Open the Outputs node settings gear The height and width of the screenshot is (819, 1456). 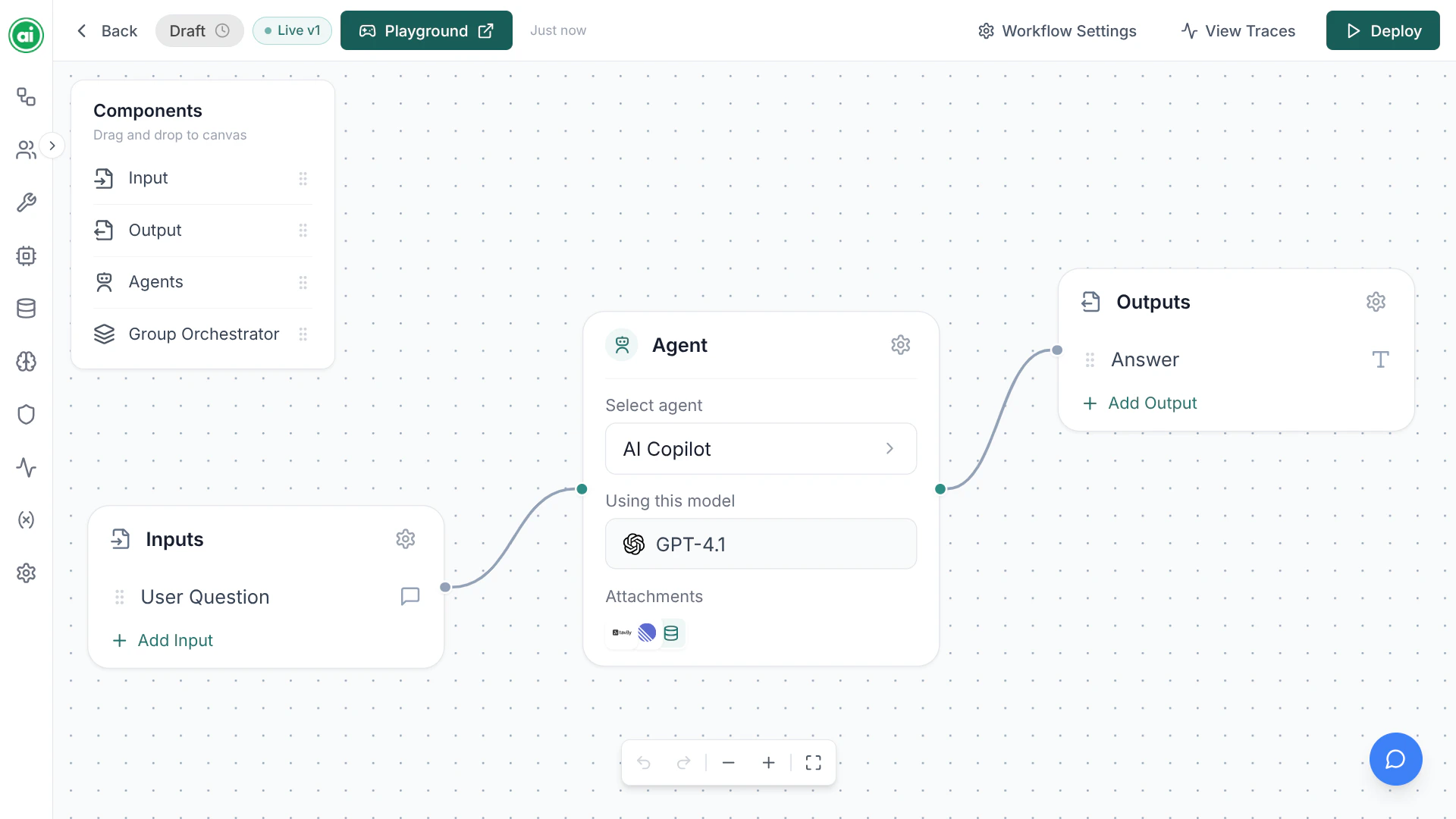(1376, 302)
